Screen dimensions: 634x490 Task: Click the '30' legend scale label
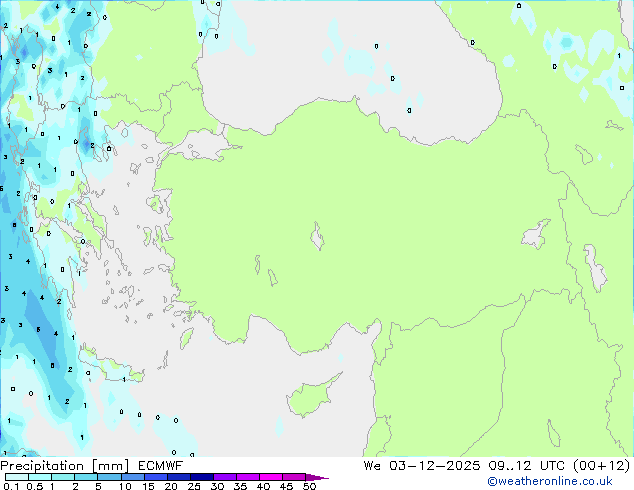pyautogui.click(x=217, y=486)
